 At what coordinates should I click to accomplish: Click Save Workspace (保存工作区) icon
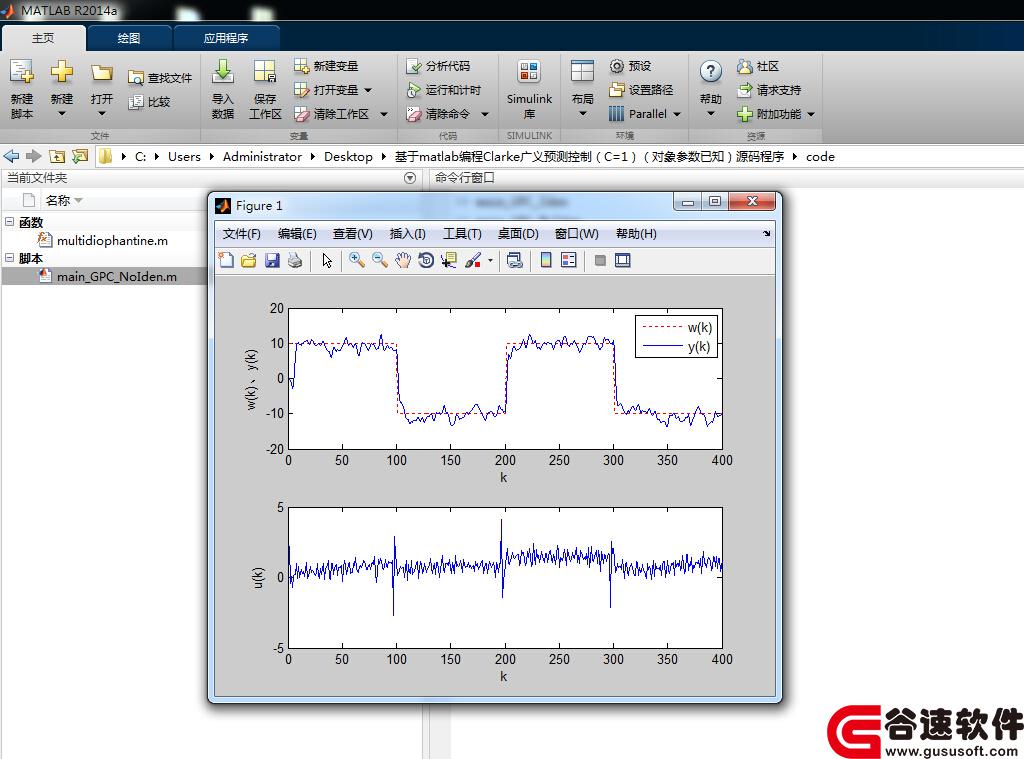(x=264, y=71)
